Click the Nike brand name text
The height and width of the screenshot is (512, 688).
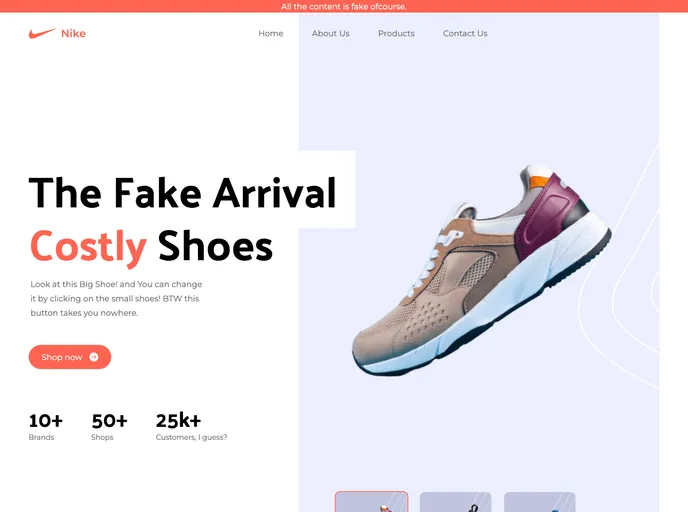[x=73, y=33]
